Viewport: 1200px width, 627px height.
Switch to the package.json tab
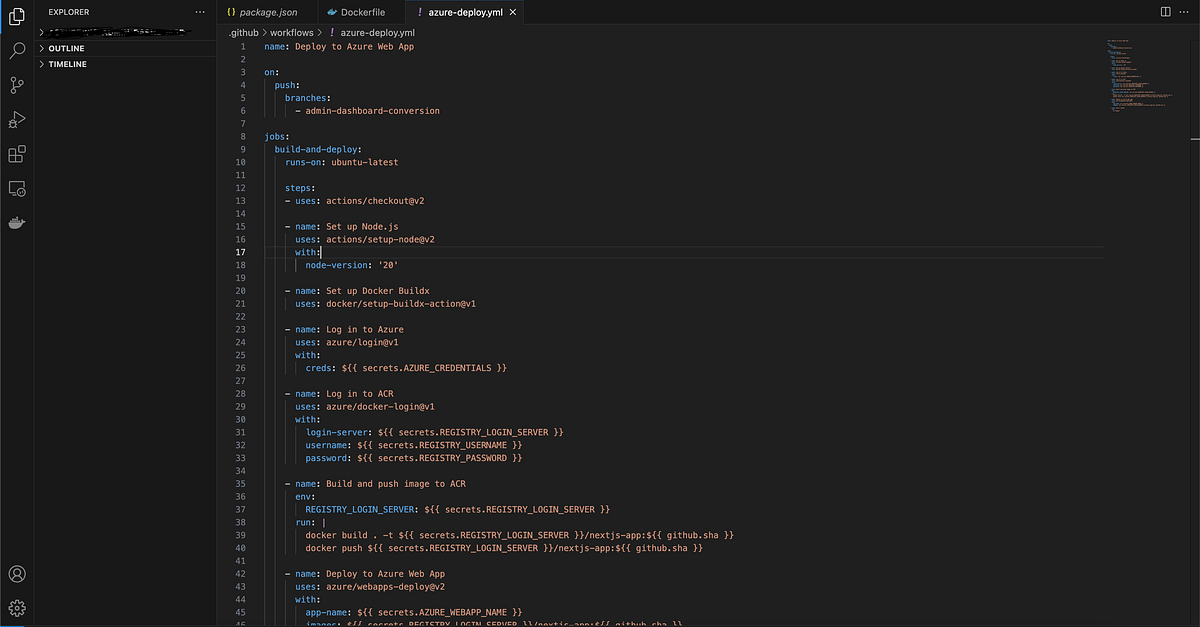(267, 12)
